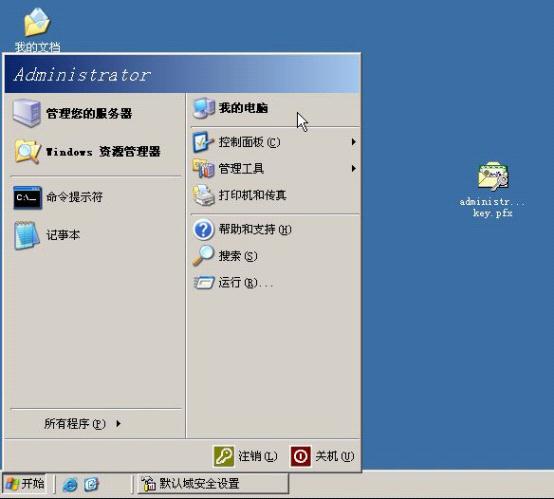This screenshot has width=554, height=499.
Task: Click the 管理工具 icon
Action: point(203,168)
